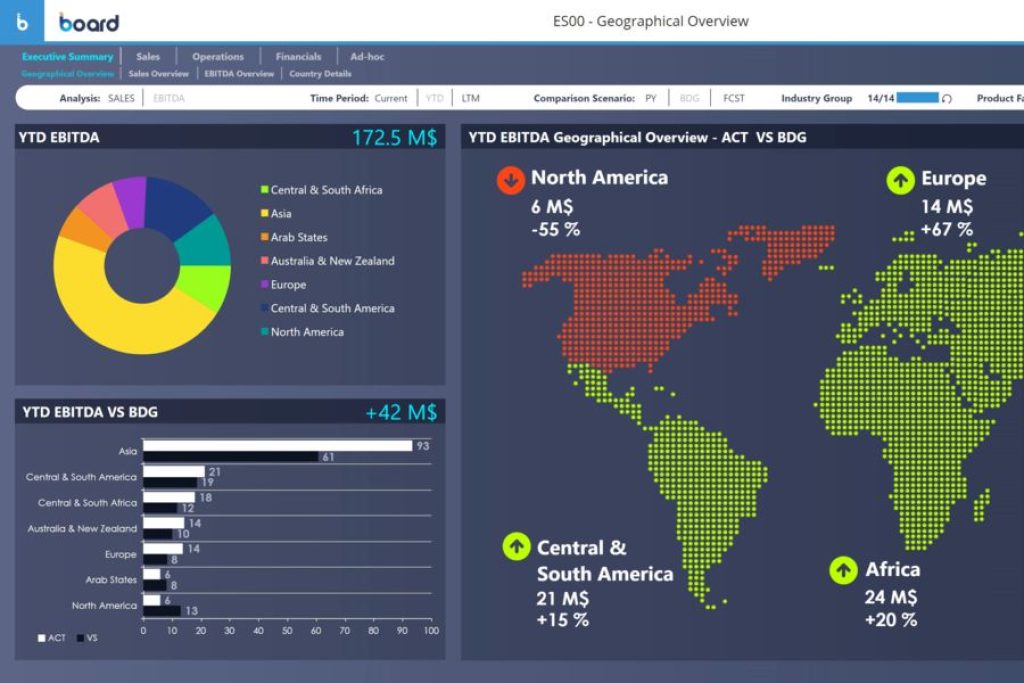Open the Ad-hoc tab
1024x683 pixels.
click(x=367, y=57)
